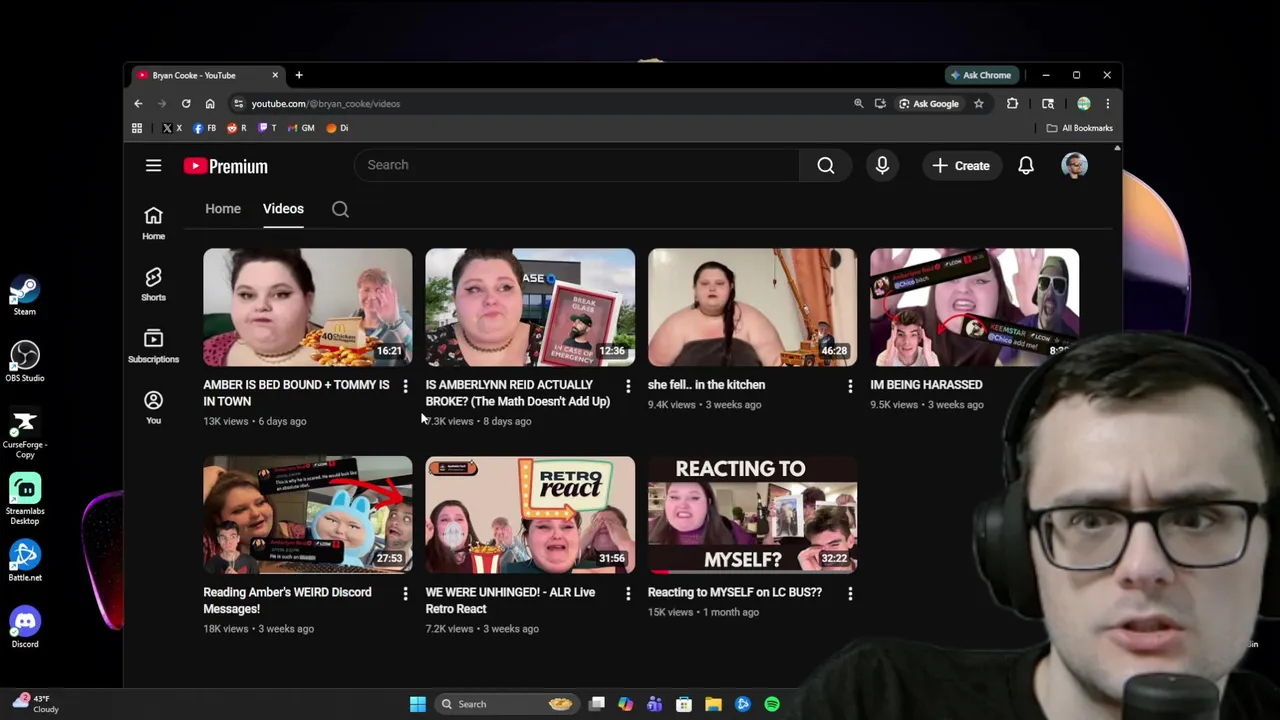
Task: Reload the page in Chrome
Action: (186, 103)
